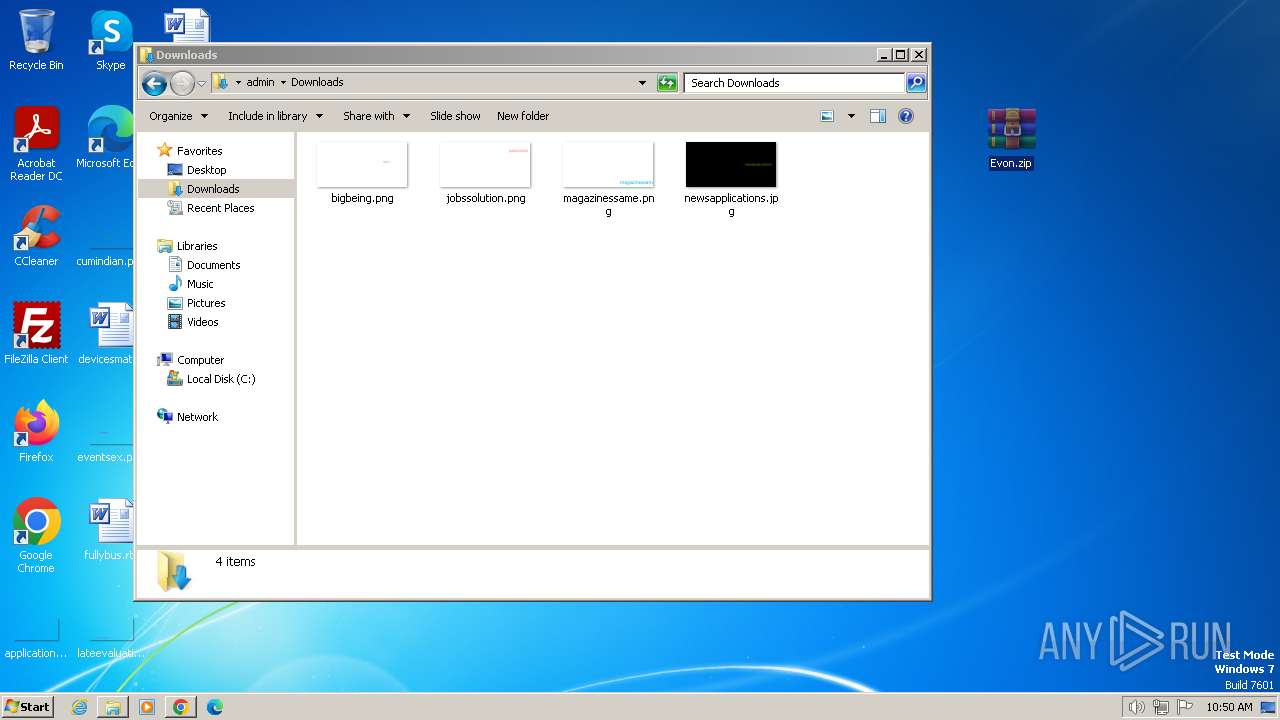This screenshot has width=1280, height=720.
Task: Expand the address bar previous locations dropdown
Action: 642,83
